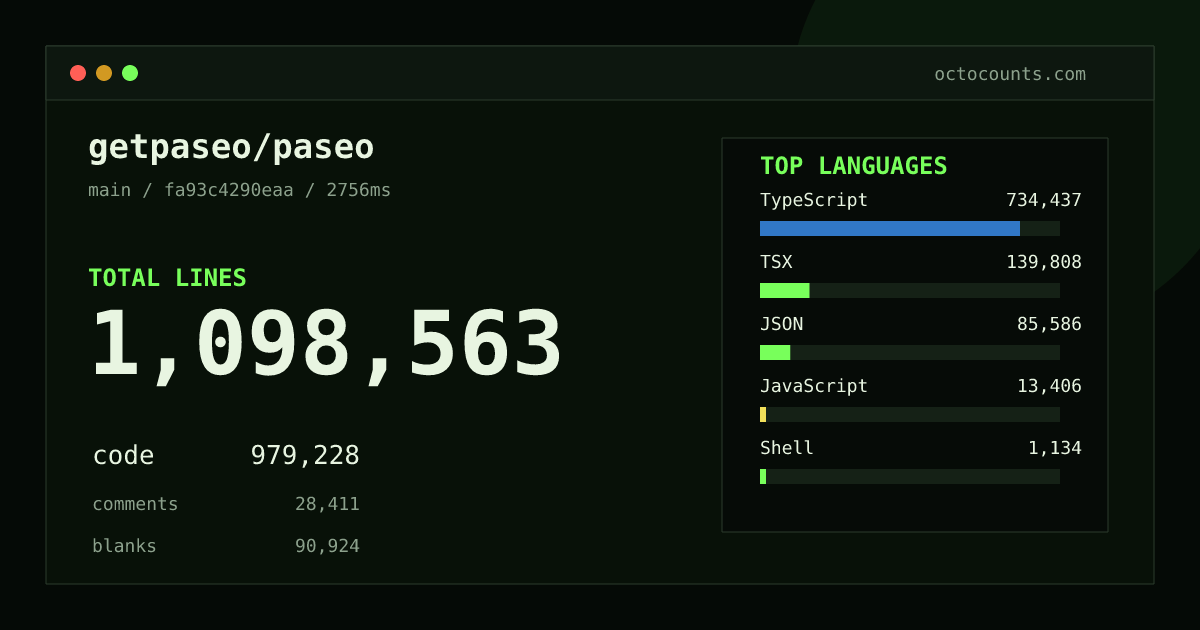The image size is (1200, 630).
Task: Click the 139,808 TSX count
Action: coord(1044,262)
